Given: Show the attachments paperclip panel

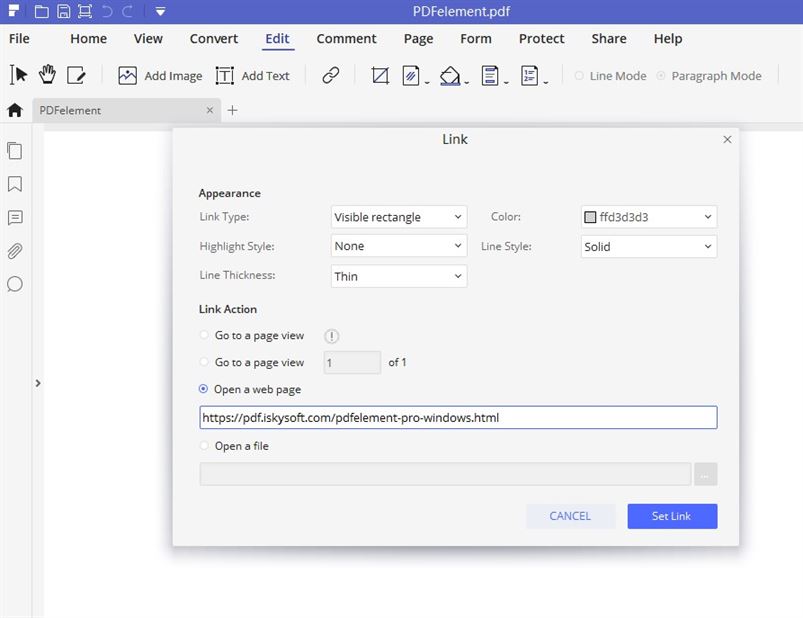Looking at the screenshot, I should pyautogui.click(x=15, y=251).
